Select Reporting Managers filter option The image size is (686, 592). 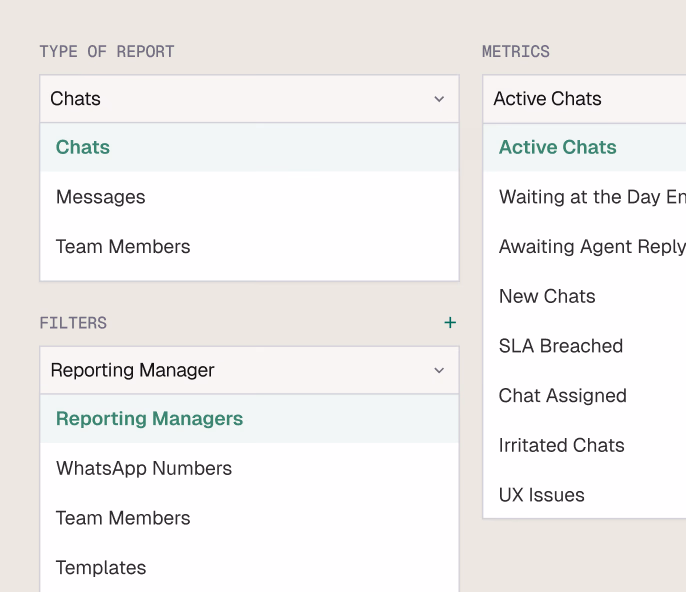pyautogui.click(x=150, y=419)
